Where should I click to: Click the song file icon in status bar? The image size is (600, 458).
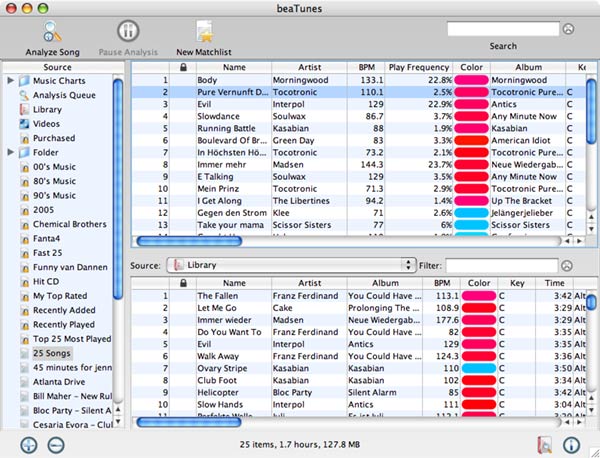pos(543,445)
